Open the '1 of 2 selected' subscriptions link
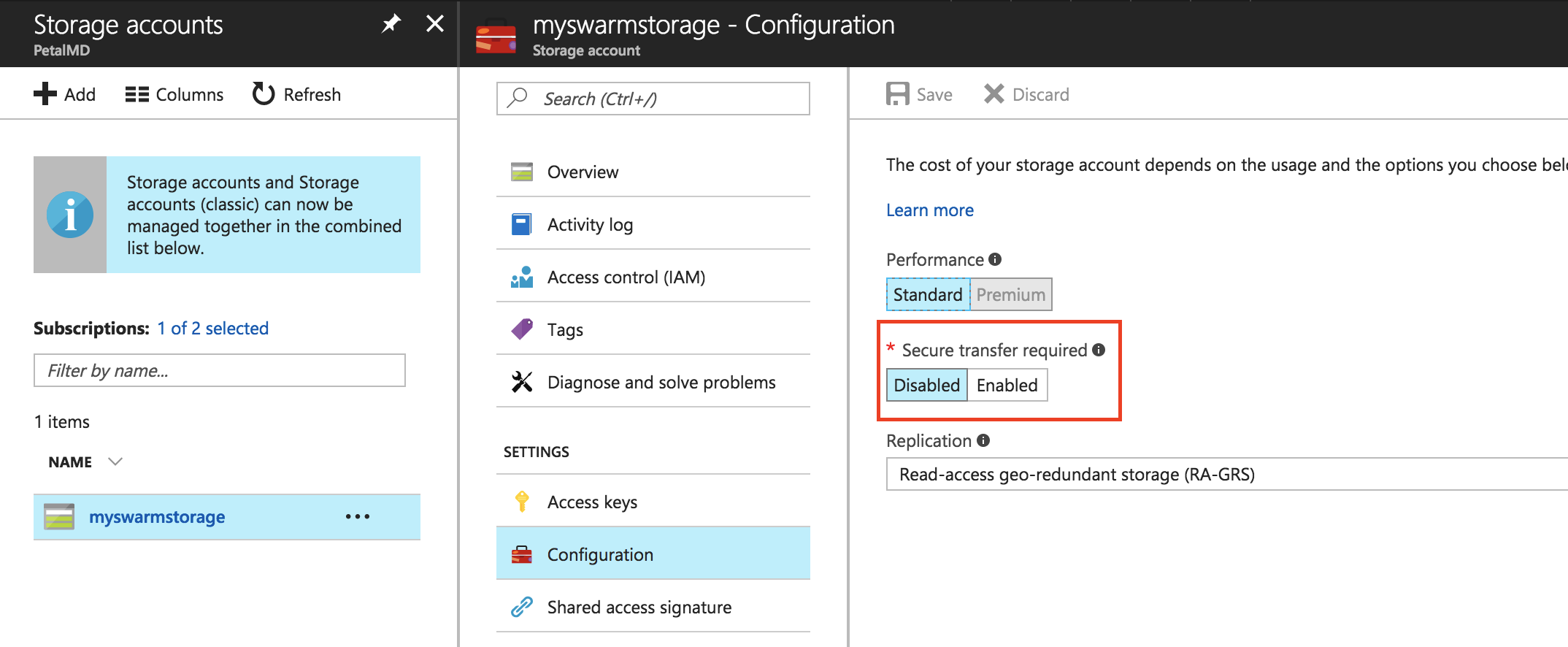Screen dimensions: 1568x647 point(213,329)
